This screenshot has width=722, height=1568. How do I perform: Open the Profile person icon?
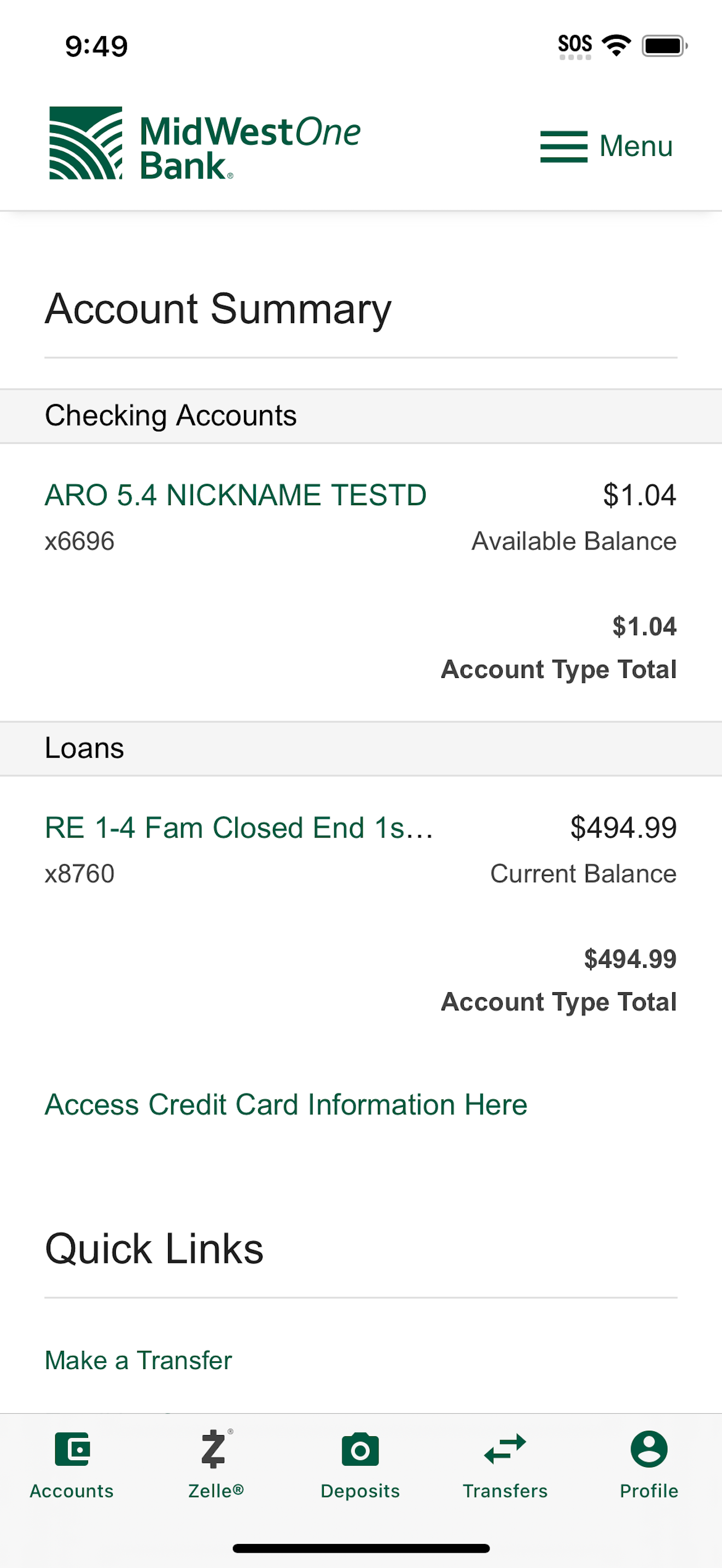(649, 1449)
